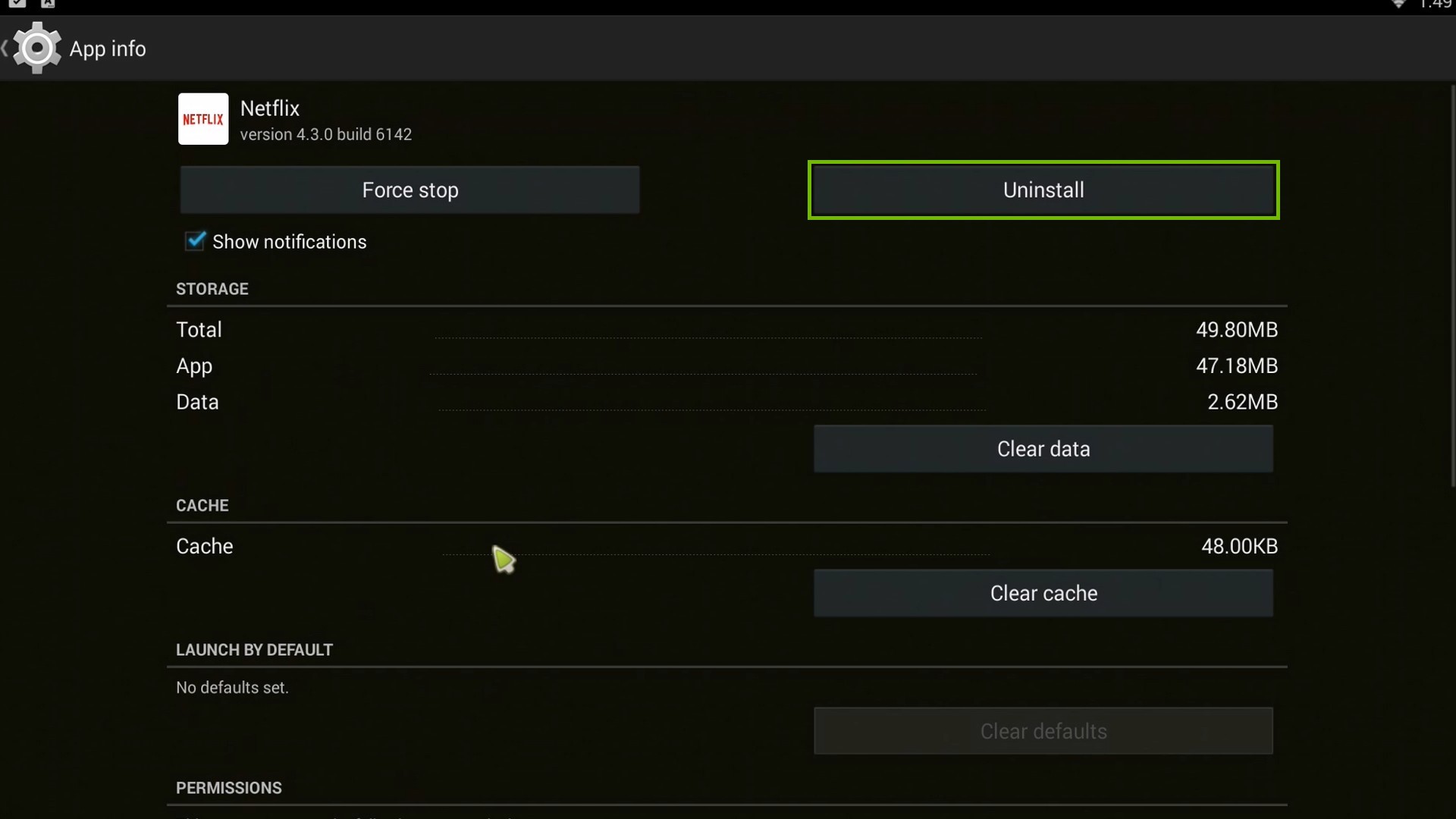The image size is (1456, 819).
Task: Click the CACHE section header
Action: (x=202, y=505)
